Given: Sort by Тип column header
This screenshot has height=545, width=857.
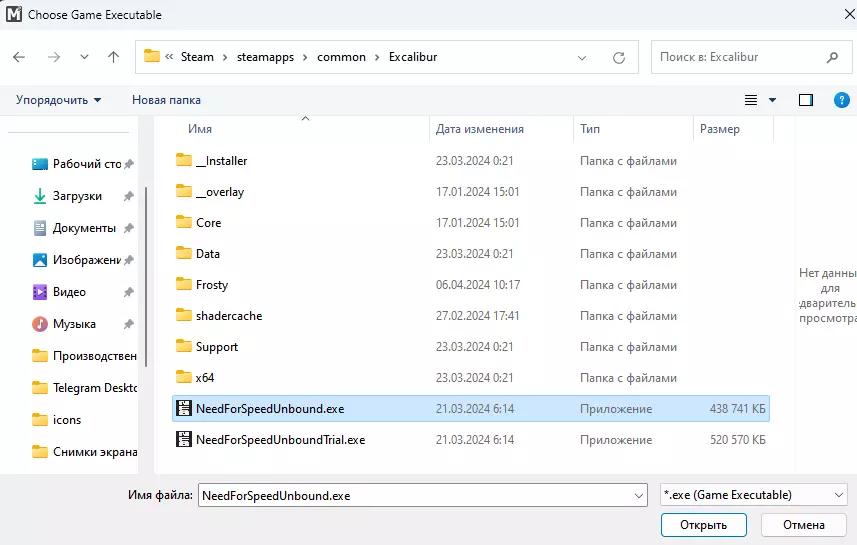Looking at the screenshot, I should pos(590,129).
